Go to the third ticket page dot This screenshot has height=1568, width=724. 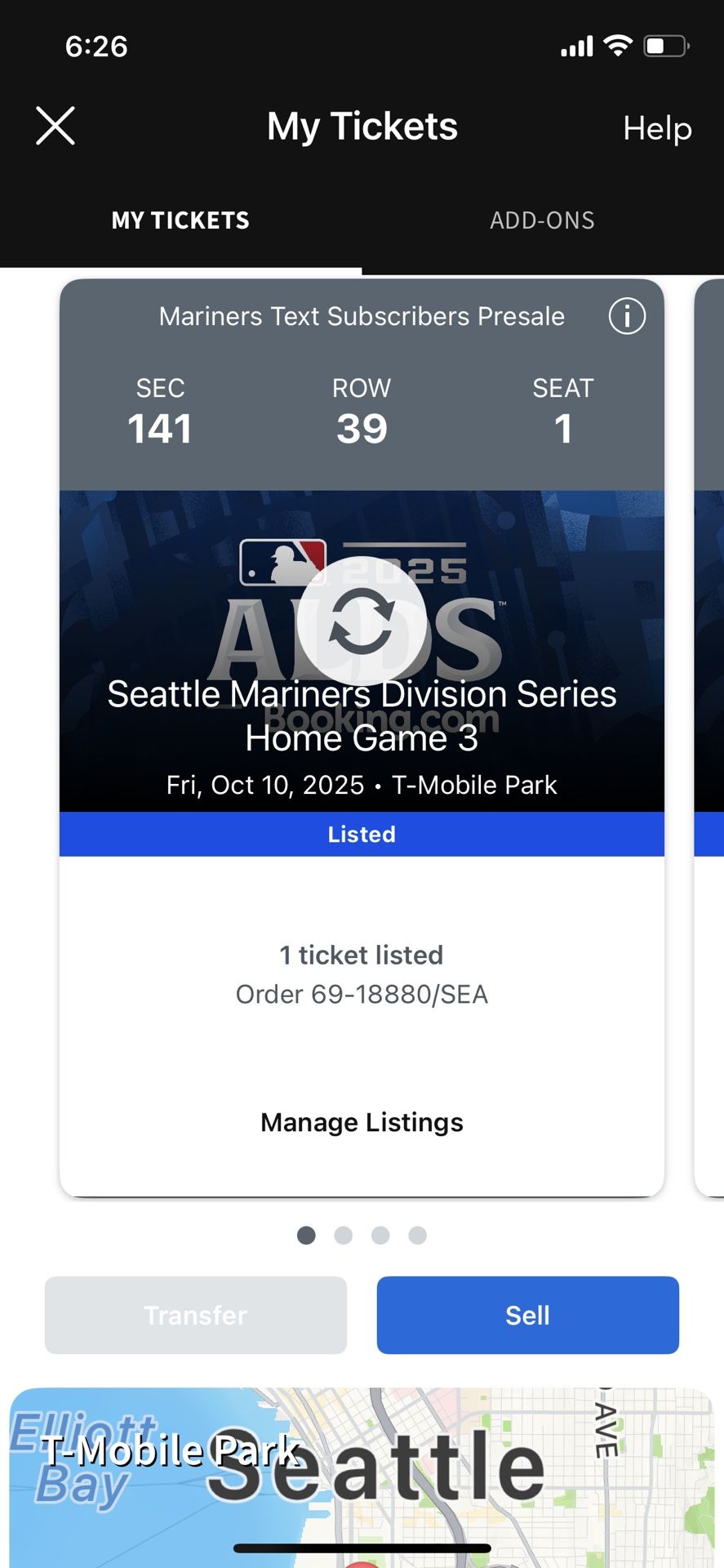pyautogui.click(x=380, y=1235)
